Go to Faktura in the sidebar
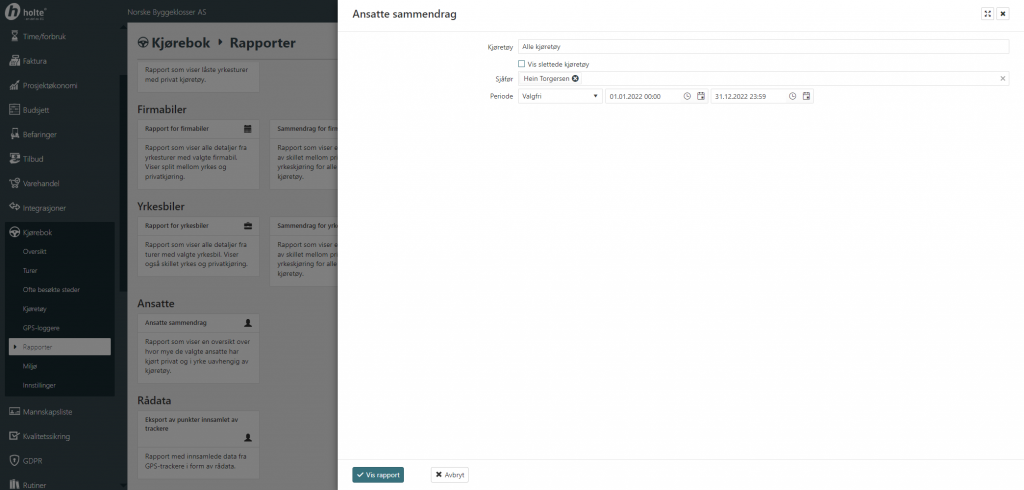 click(x=35, y=60)
